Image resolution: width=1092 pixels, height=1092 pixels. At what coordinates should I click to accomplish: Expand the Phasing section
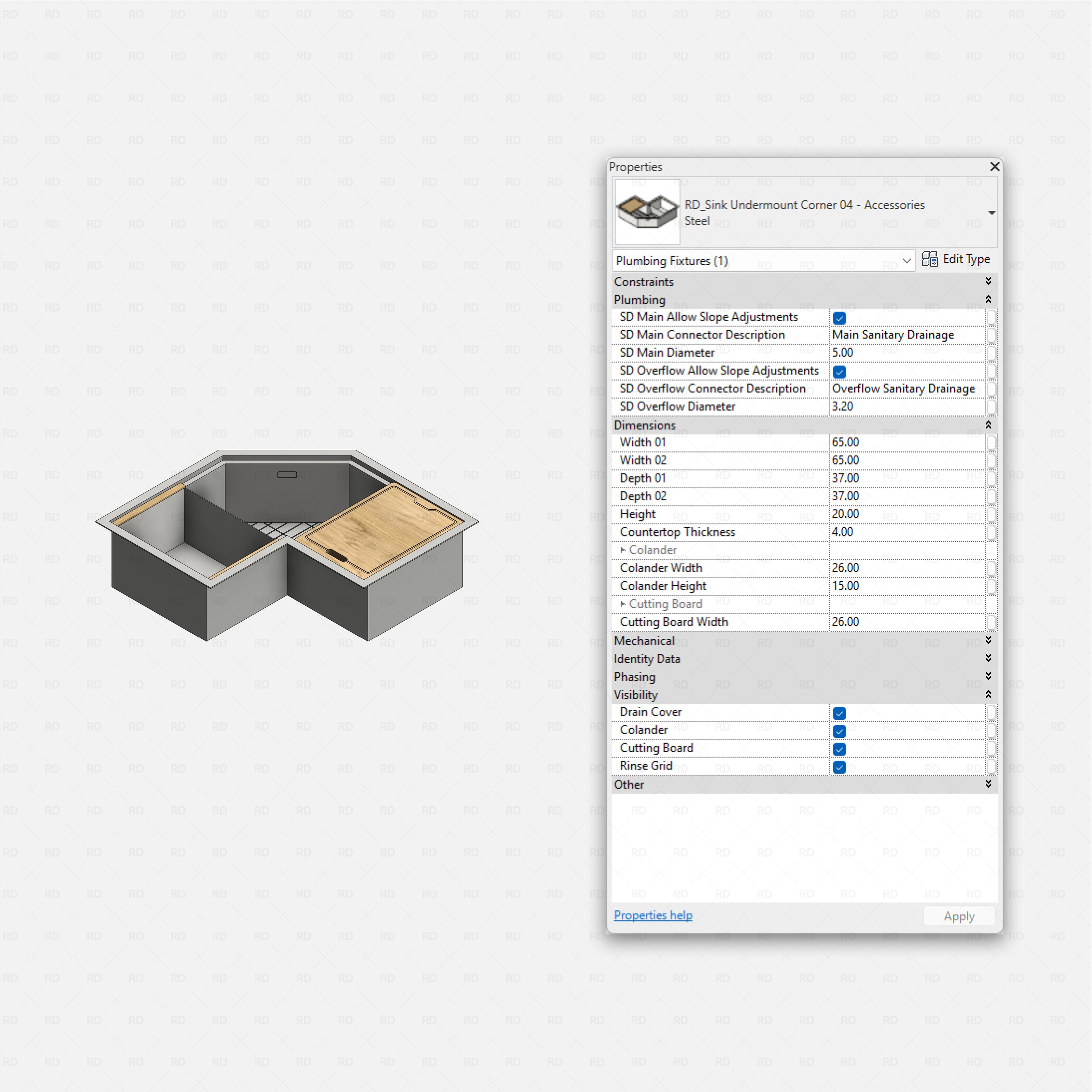tap(989, 676)
